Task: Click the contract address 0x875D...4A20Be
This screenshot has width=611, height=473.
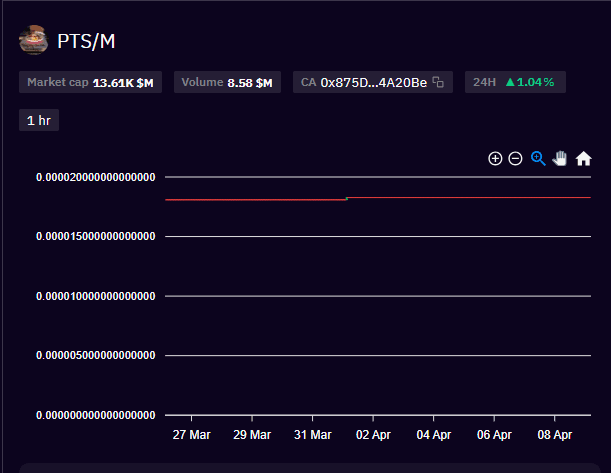Action: tap(373, 82)
